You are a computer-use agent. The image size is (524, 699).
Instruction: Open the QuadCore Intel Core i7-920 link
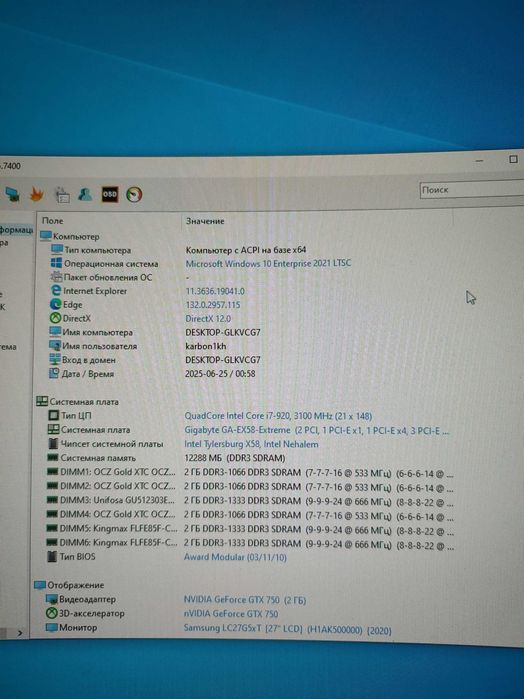pos(278,416)
